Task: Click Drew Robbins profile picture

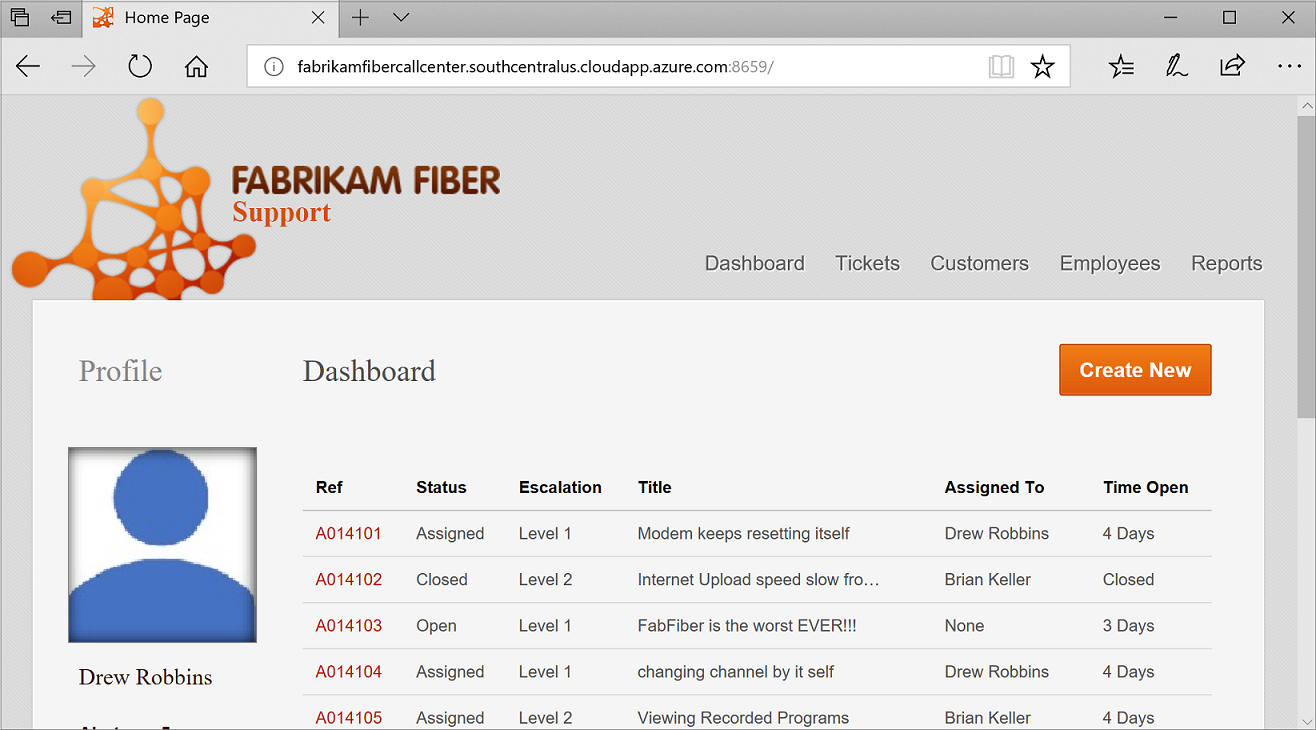Action: [162, 544]
